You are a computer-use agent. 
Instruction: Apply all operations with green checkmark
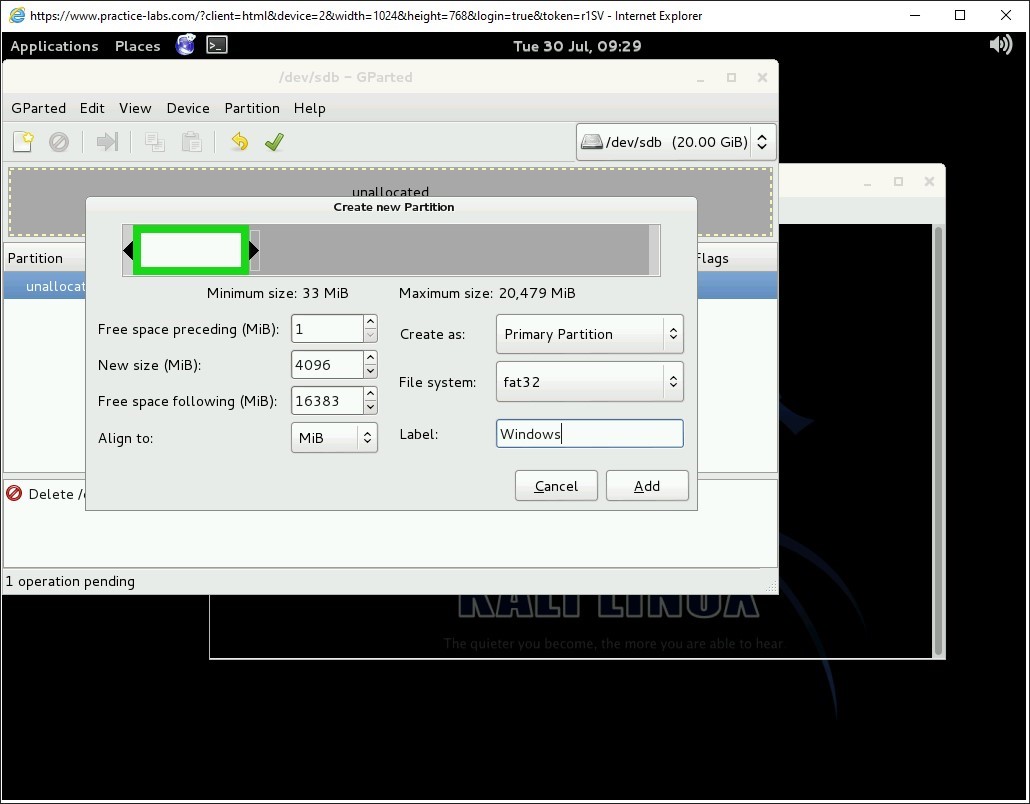coord(274,142)
